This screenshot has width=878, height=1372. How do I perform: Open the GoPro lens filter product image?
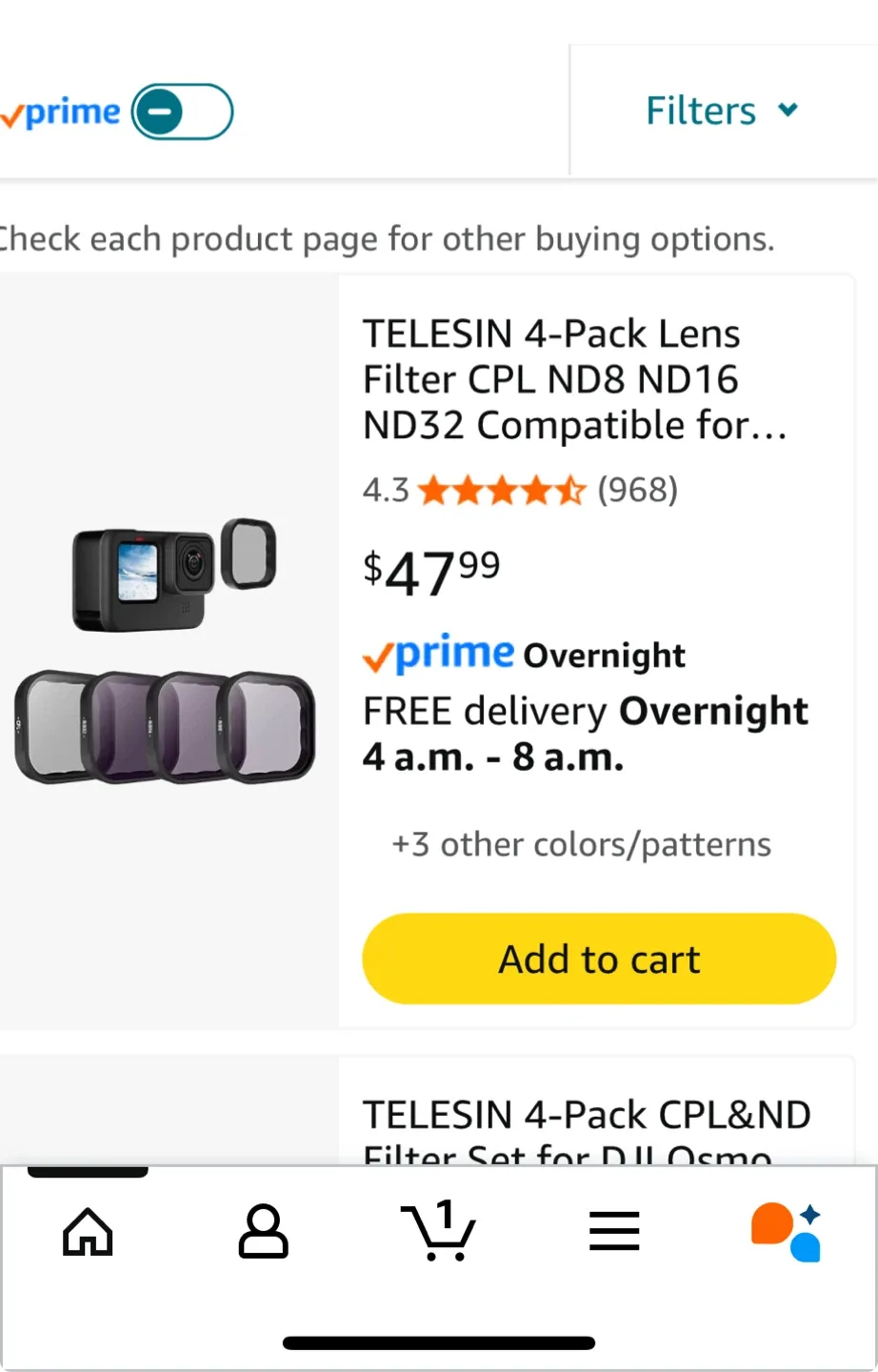tap(167, 652)
